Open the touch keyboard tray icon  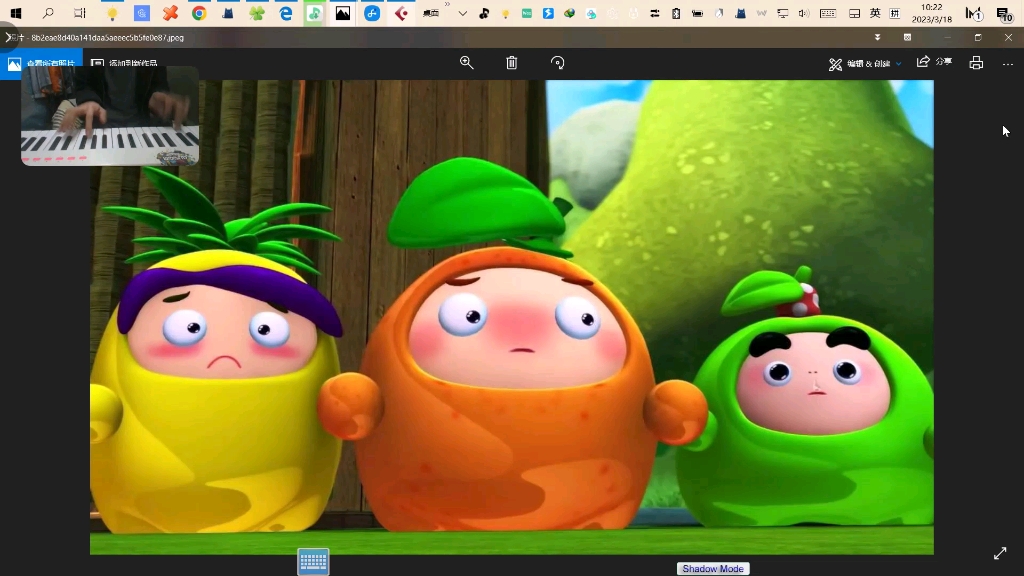pos(827,13)
